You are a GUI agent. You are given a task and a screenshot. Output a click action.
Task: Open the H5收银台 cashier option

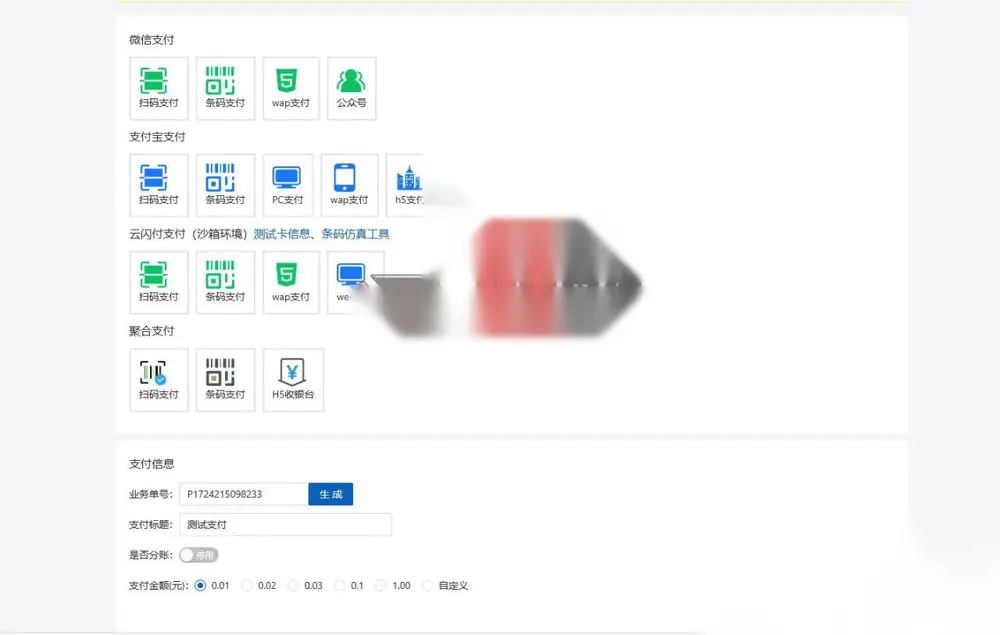(293, 379)
